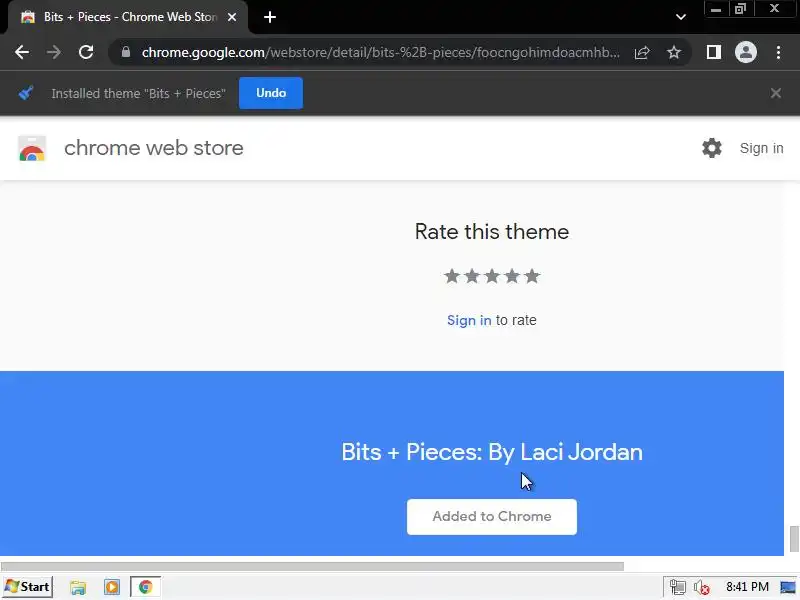
Task: Select the Bits + Pieces Chrome Web Store tab
Action: [x=128, y=17]
